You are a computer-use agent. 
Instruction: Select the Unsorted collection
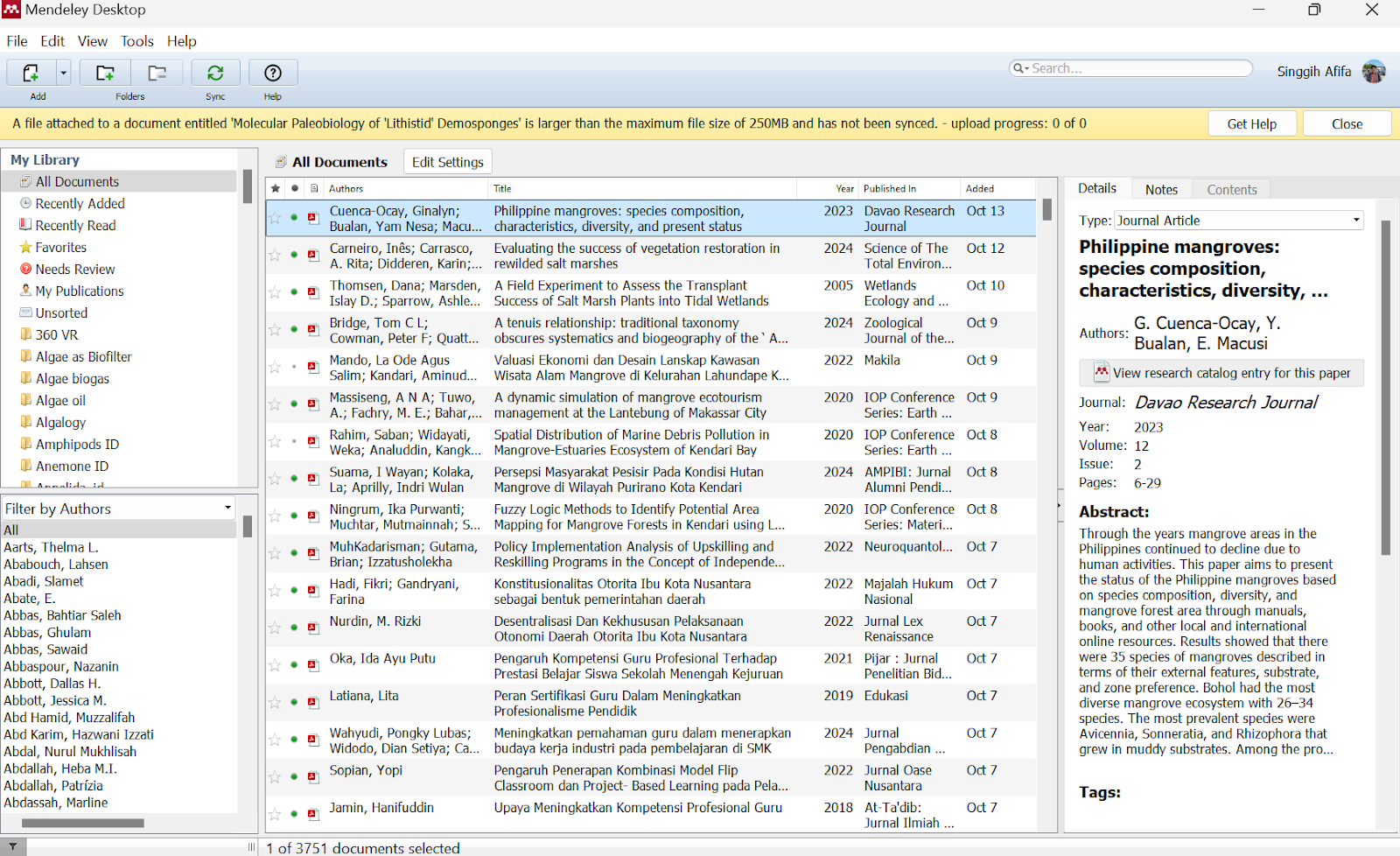61,312
